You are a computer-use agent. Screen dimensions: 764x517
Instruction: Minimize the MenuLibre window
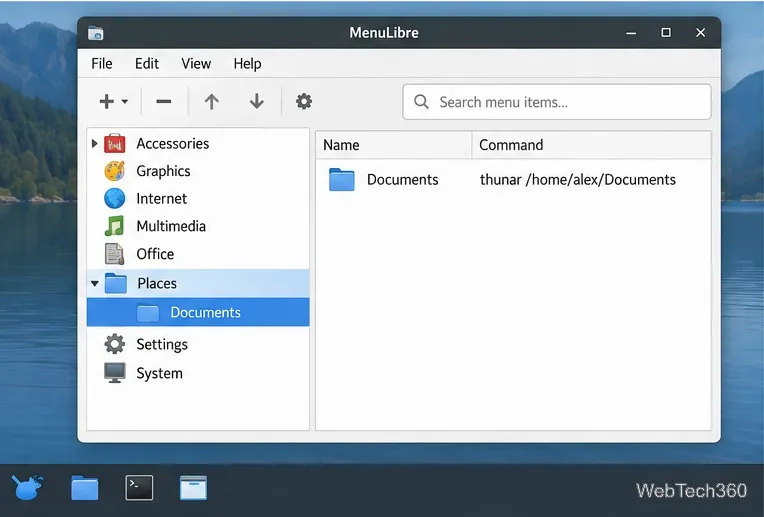[x=631, y=33]
